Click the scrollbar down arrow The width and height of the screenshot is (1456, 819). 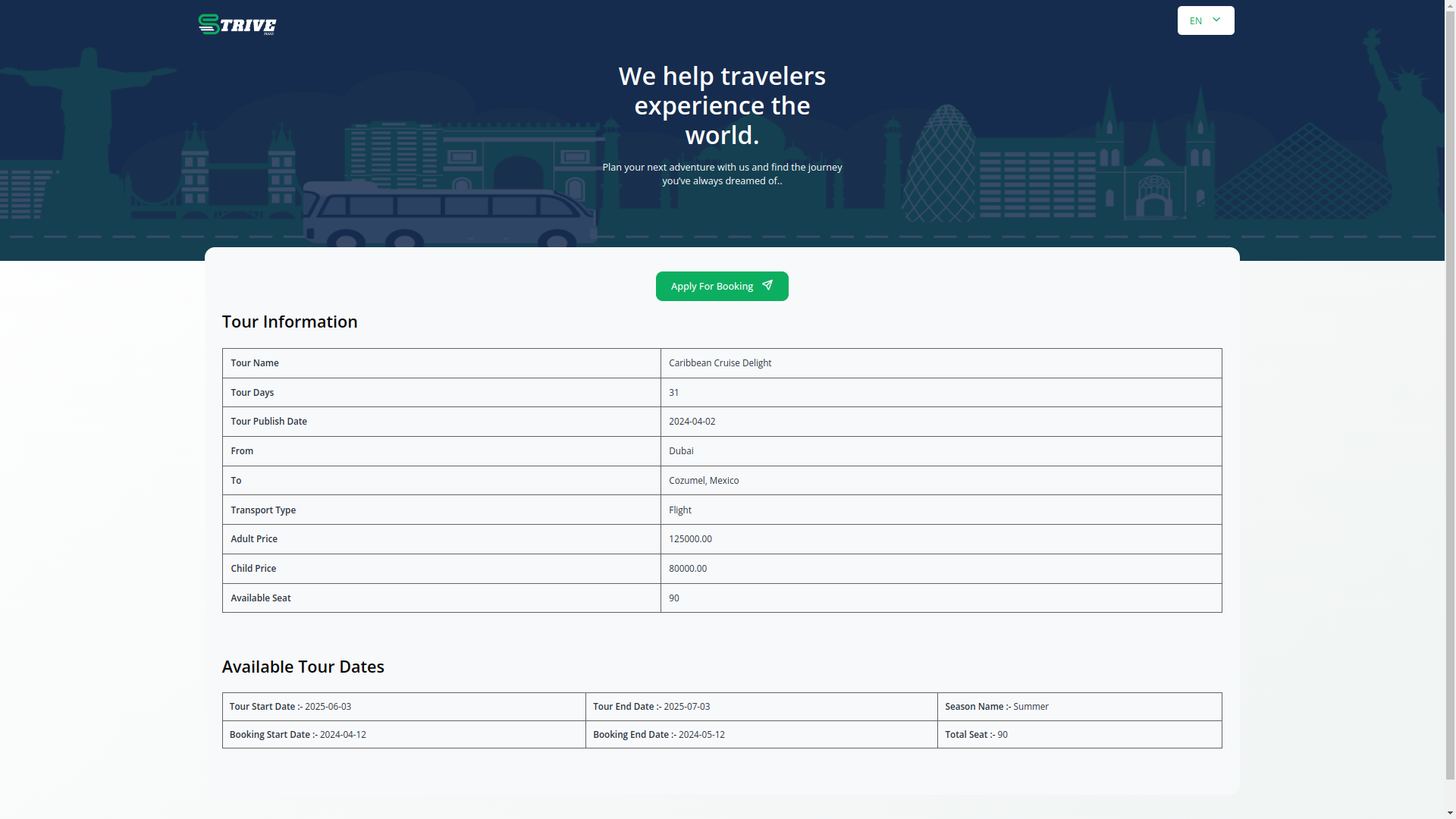(1450, 813)
